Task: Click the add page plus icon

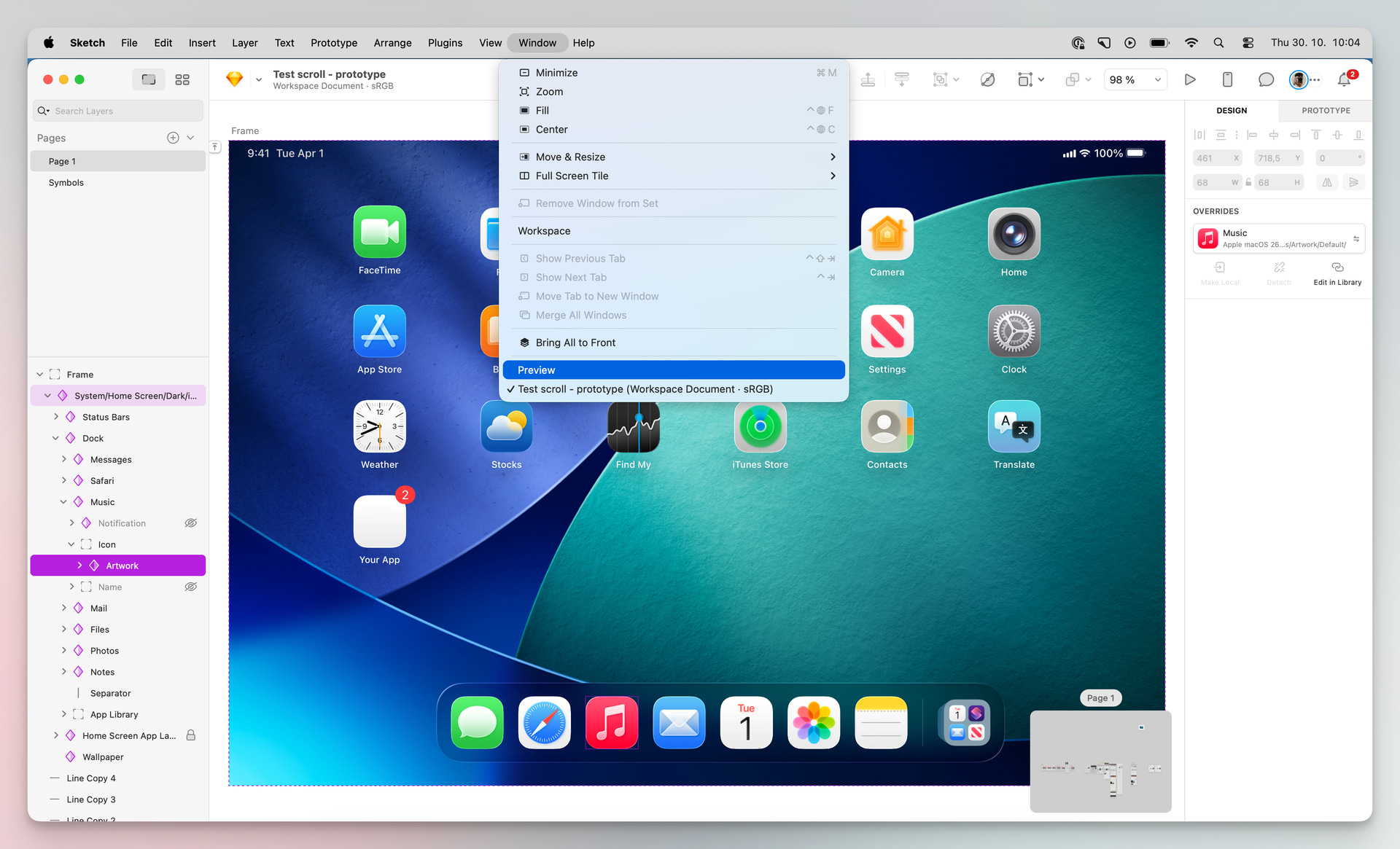Action: tap(173, 138)
